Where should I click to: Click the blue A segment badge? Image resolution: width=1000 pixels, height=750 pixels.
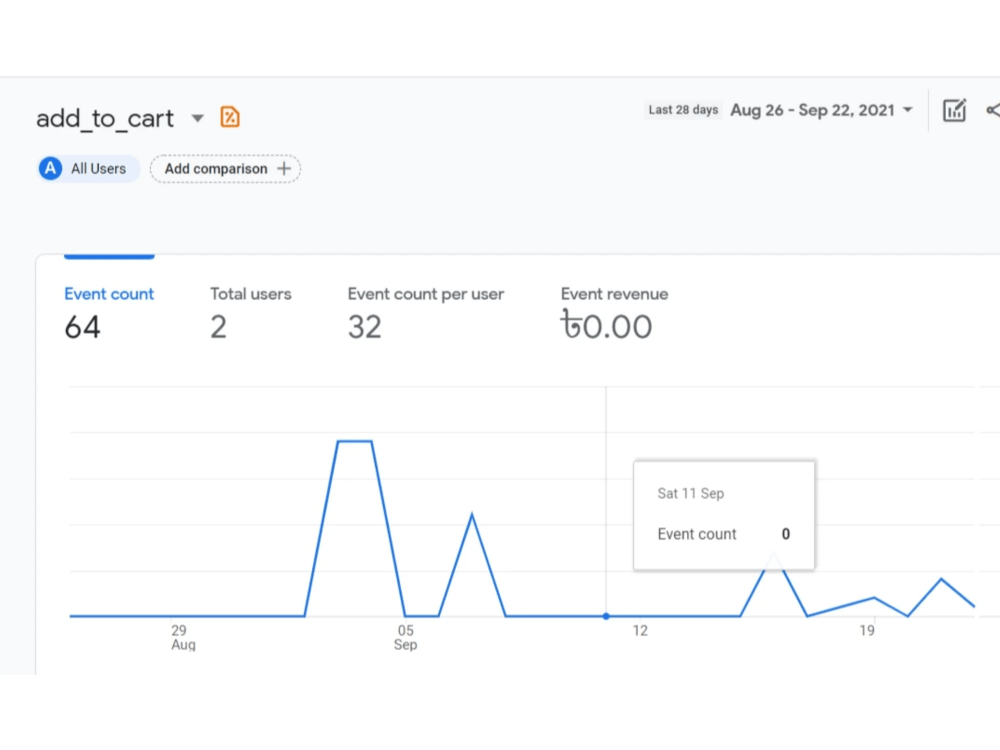(x=50, y=169)
